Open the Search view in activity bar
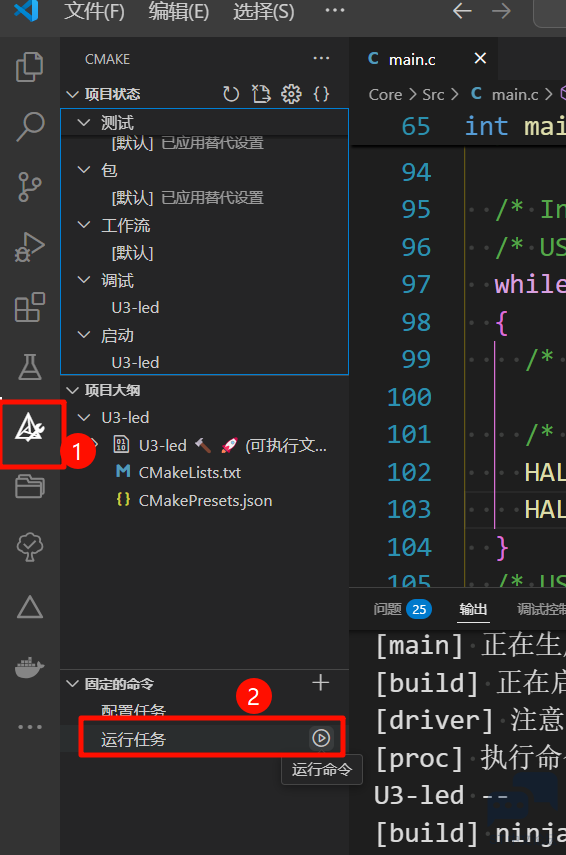This screenshot has width=566, height=855. click(x=29, y=127)
